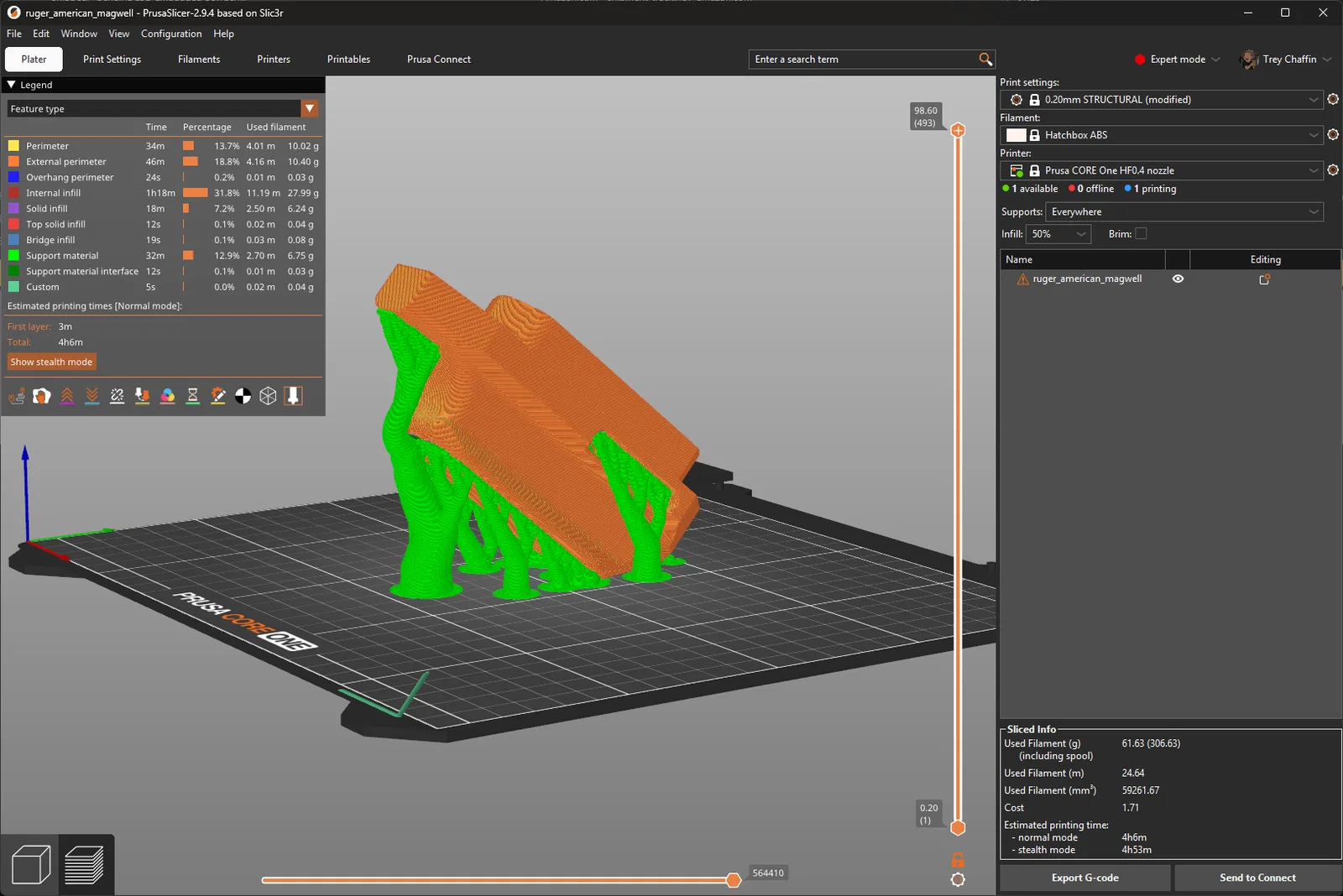Toggle the tool position marker icon
Viewport: 1343px width, 896px height.
coord(293,396)
